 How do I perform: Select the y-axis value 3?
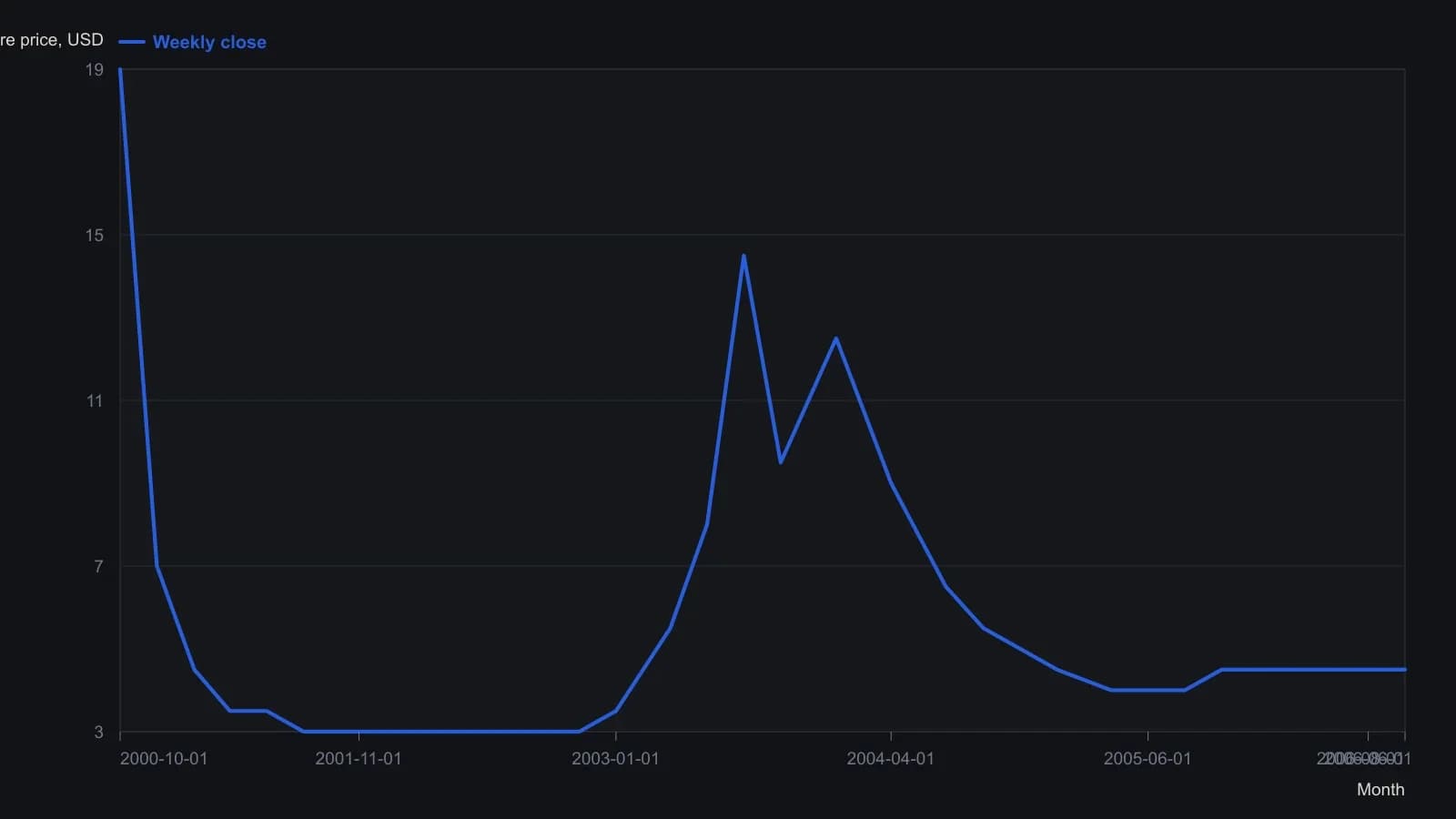pos(98,733)
